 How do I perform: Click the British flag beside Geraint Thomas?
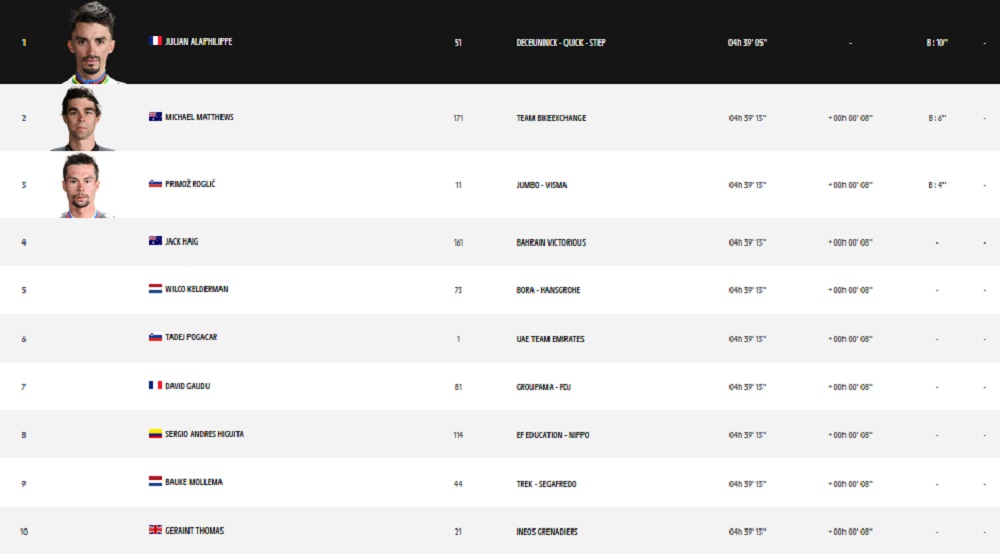pos(155,530)
